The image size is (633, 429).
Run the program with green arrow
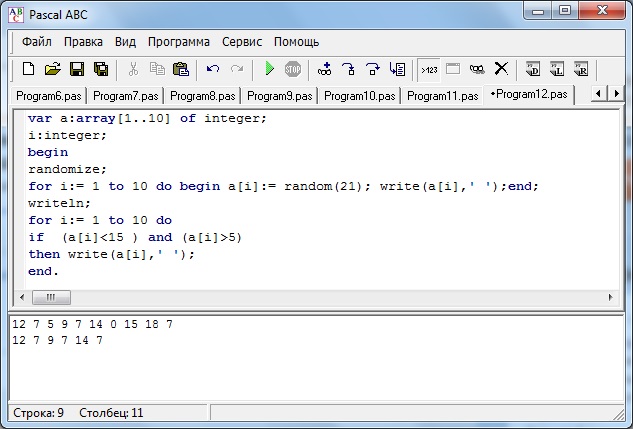[x=269, y=69]
